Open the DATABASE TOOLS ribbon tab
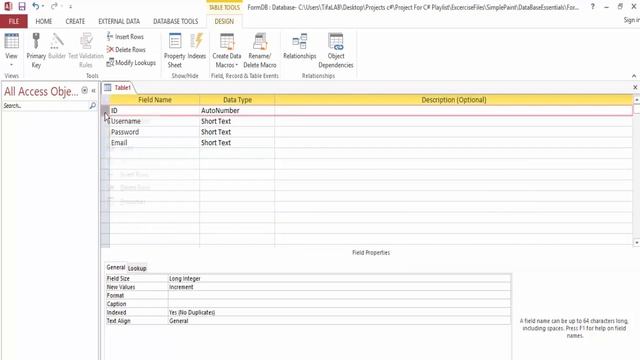The image size is (640, 360). [x=176, y=21]
